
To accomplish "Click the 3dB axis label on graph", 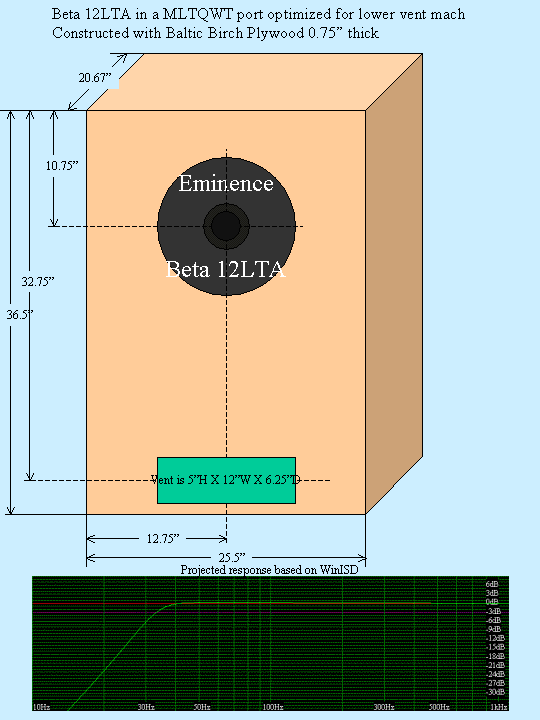I will (492, 593).
